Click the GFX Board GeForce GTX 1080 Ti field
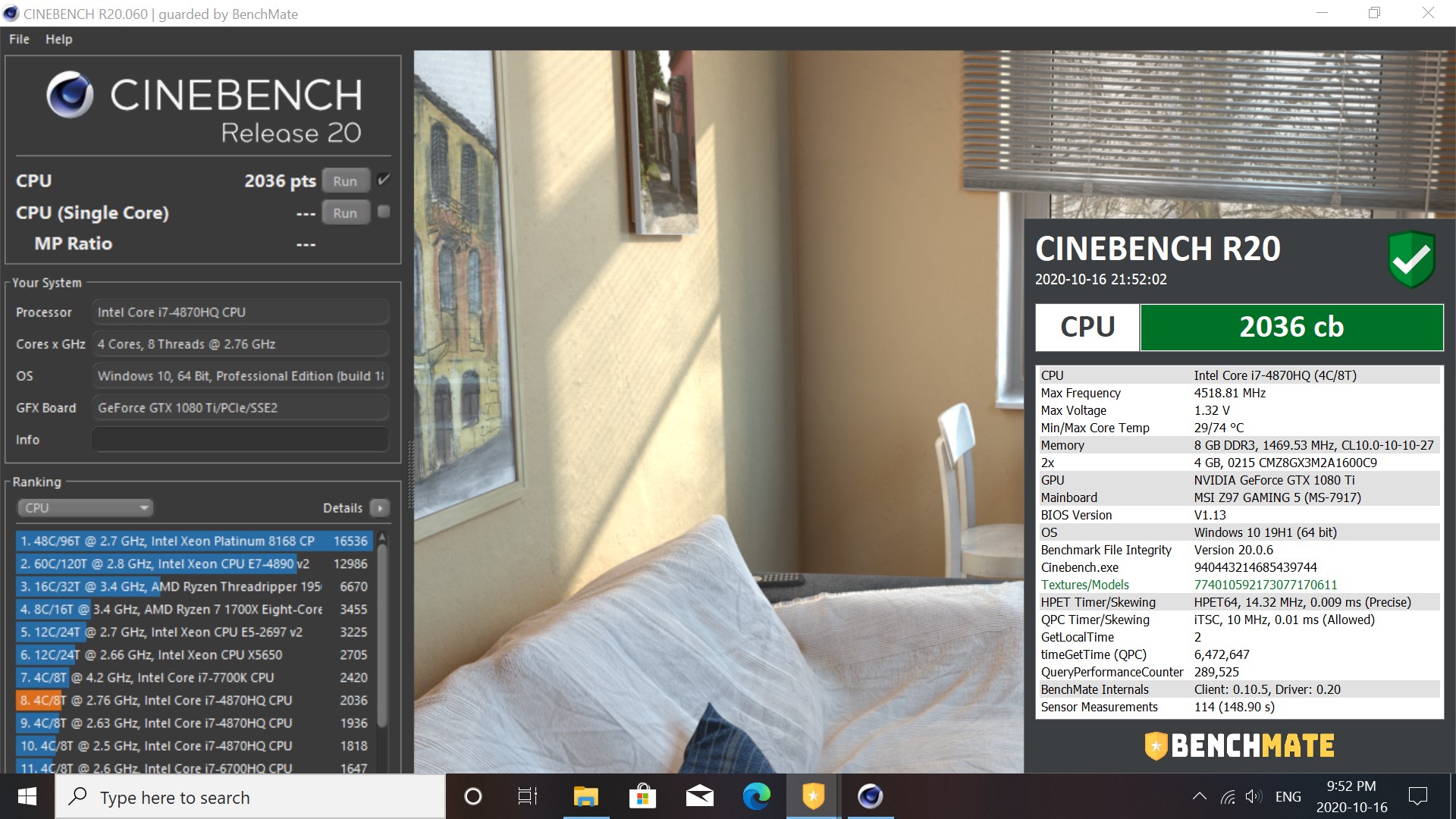 (240, 408)
